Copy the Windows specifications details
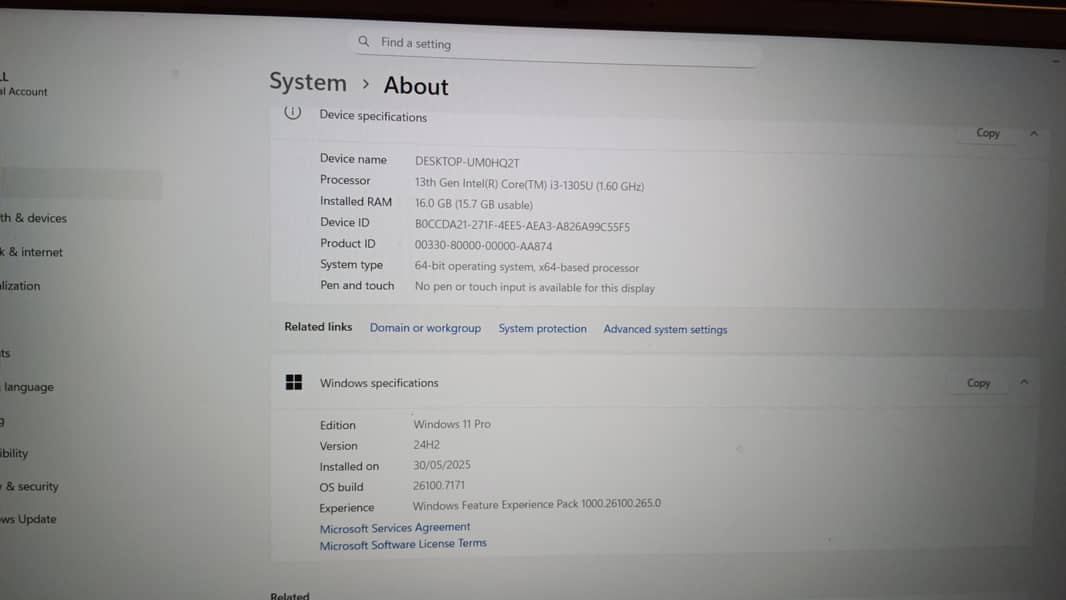 pyautogui.click(x=978, y=383)
